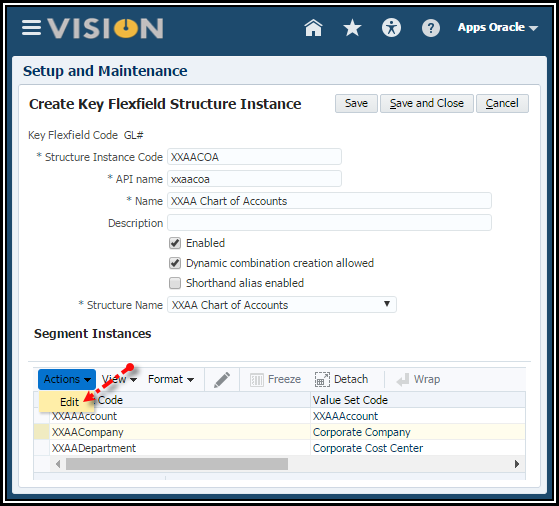Uncheck Dynamic combination creation allowed
559x506 pixels.
(175, 263)
